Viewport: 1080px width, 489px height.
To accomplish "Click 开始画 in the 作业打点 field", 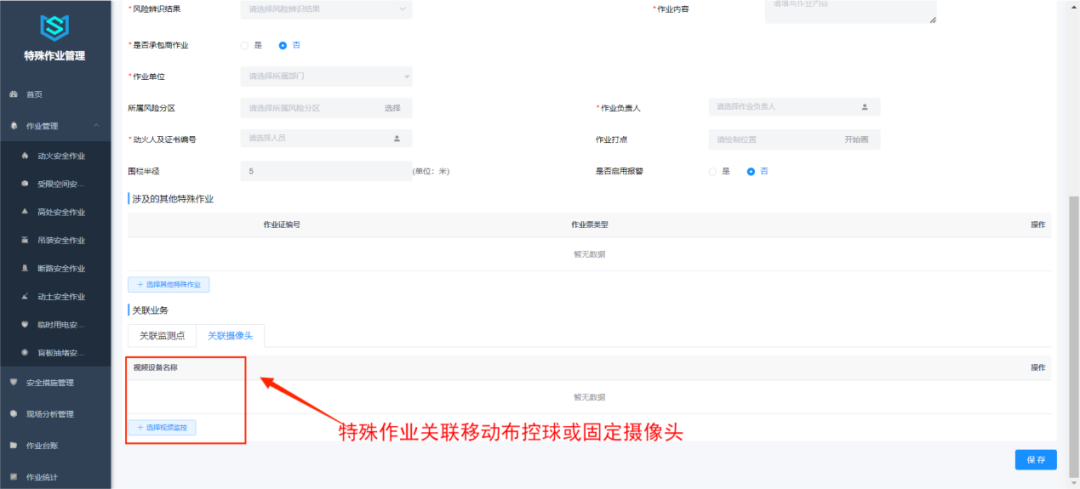I will [856, 139].
